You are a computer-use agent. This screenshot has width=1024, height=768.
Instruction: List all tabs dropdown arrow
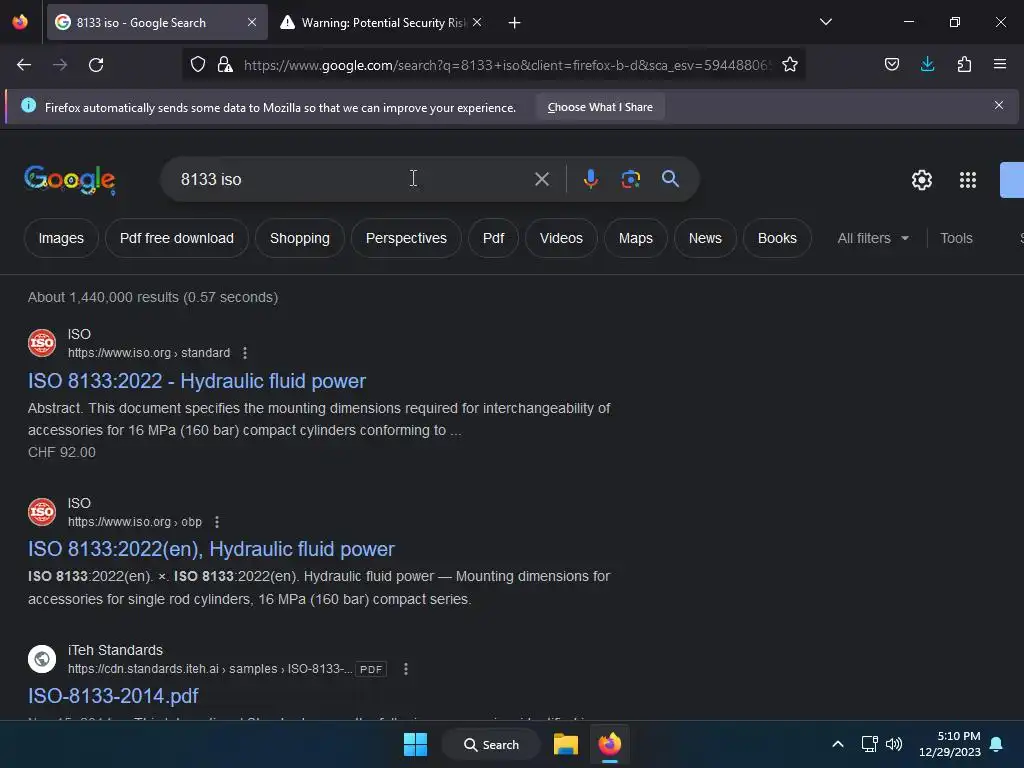pyautogui.click(x=825, y=22)
